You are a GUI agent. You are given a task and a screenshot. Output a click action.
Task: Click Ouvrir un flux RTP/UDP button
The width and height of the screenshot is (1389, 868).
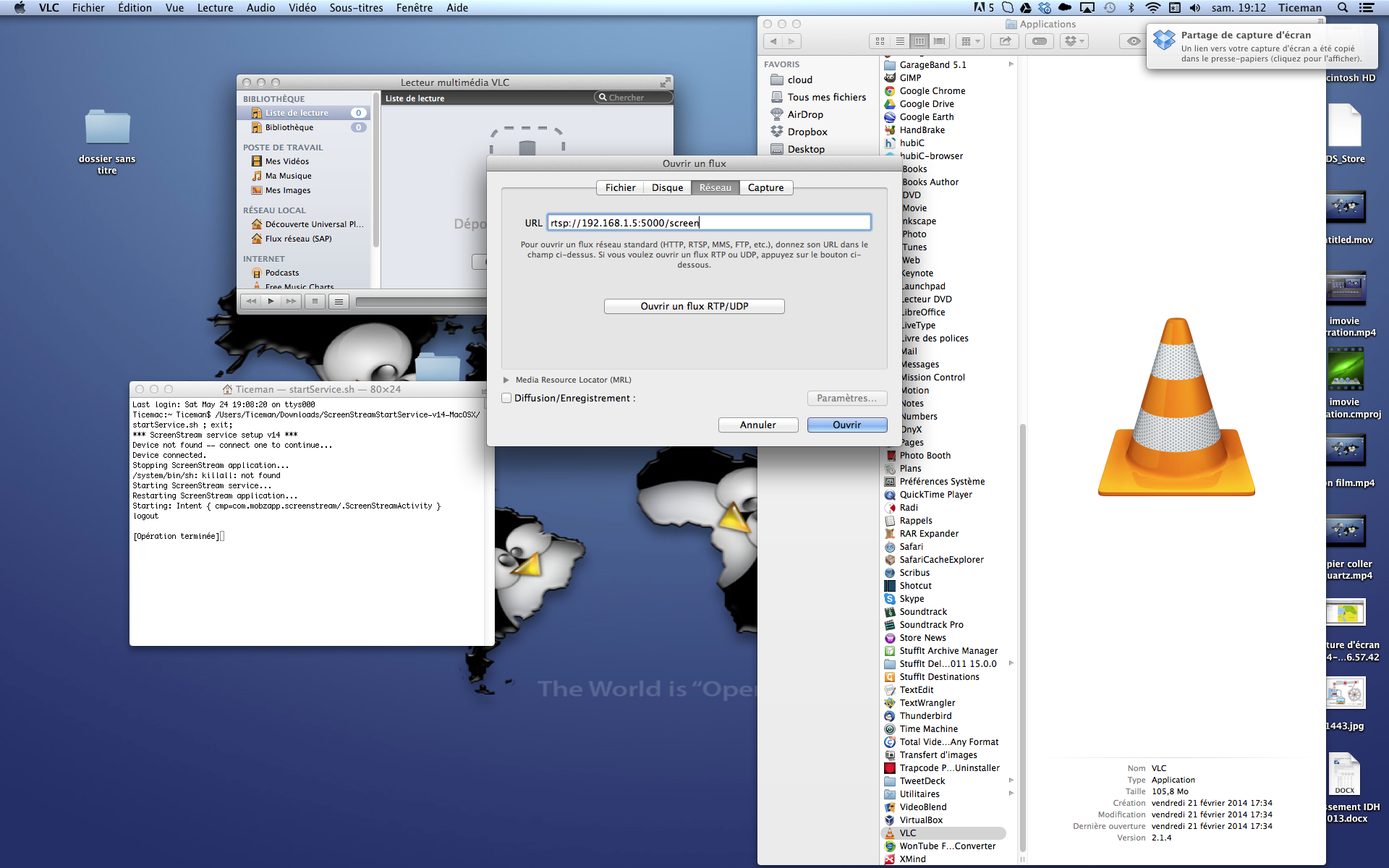694,306
